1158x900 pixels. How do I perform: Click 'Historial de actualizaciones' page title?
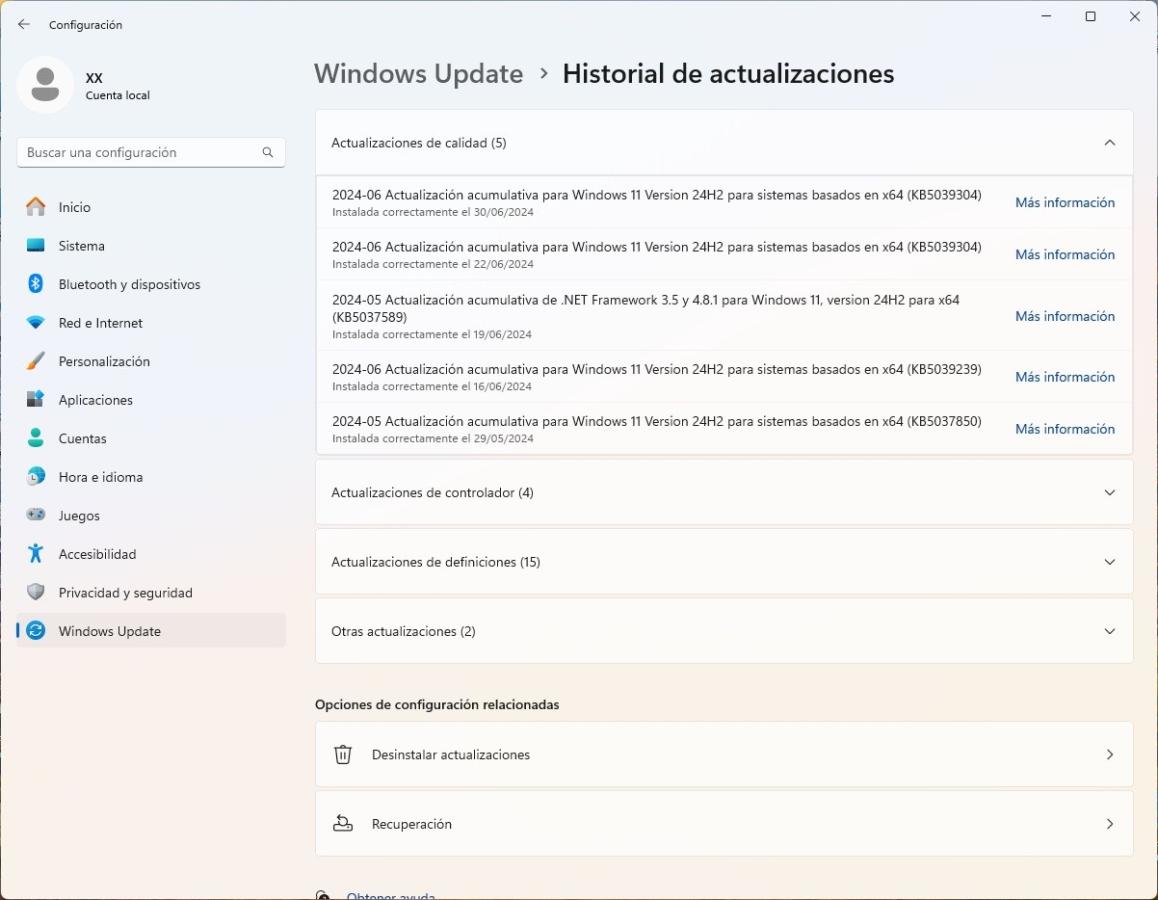pos(728,74)
